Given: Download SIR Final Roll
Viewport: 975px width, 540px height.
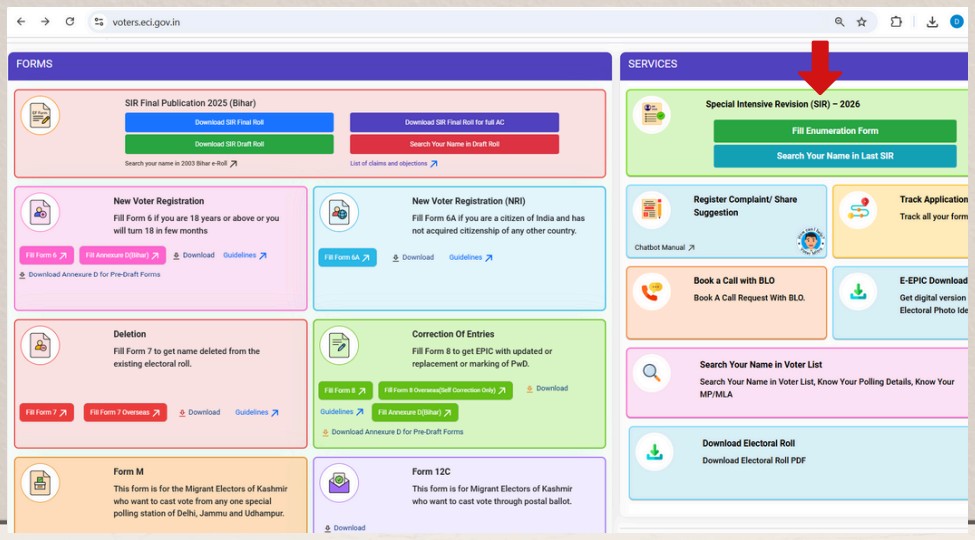Looking at the screenshot, I should tap(229, 122).
